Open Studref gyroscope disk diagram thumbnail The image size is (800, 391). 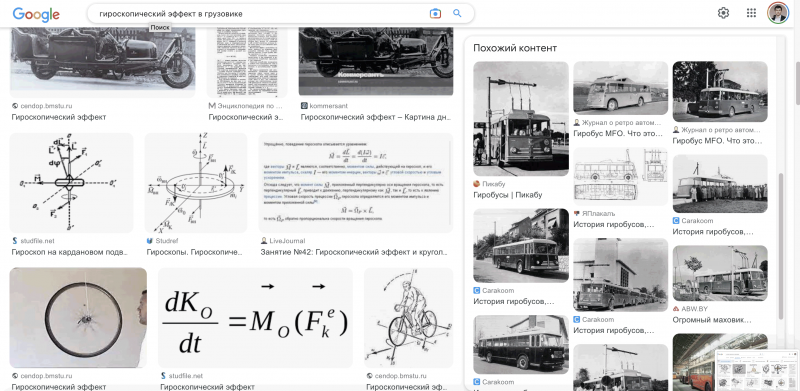(196, 183)
